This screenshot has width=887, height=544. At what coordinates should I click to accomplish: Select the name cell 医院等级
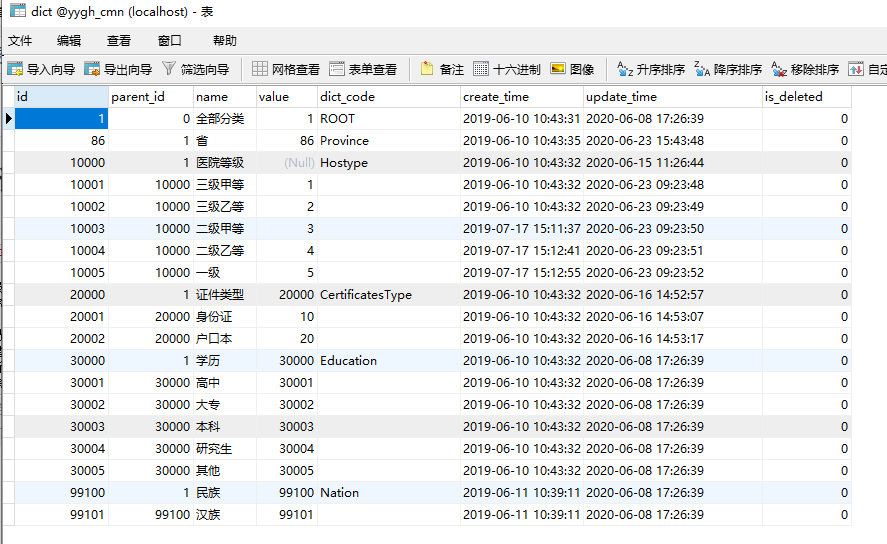coord(225,163)
